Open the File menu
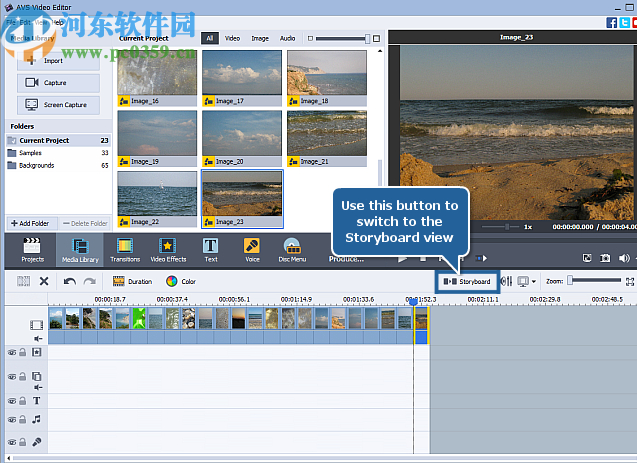Screen dimensions: 637x463 [11, 22]
